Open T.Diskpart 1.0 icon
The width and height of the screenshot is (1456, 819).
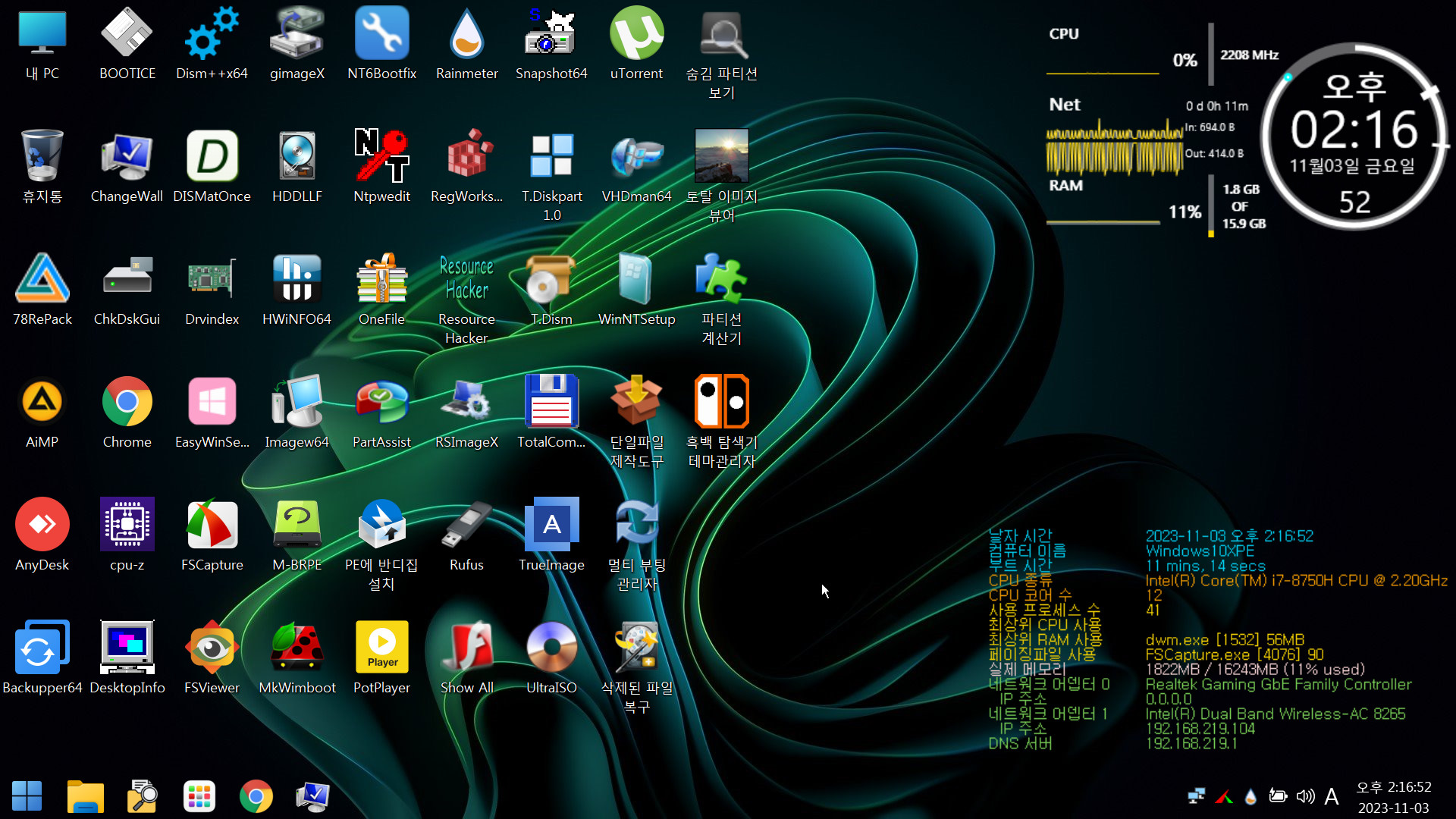tap(552, 176)
